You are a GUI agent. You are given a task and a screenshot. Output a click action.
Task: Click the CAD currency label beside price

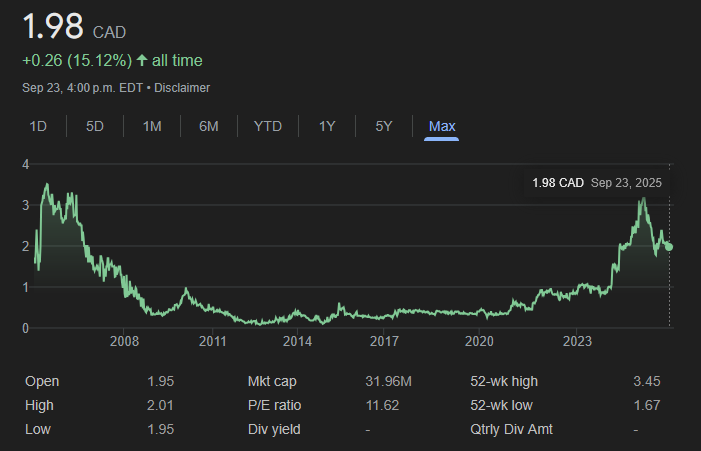pos(109,32)
